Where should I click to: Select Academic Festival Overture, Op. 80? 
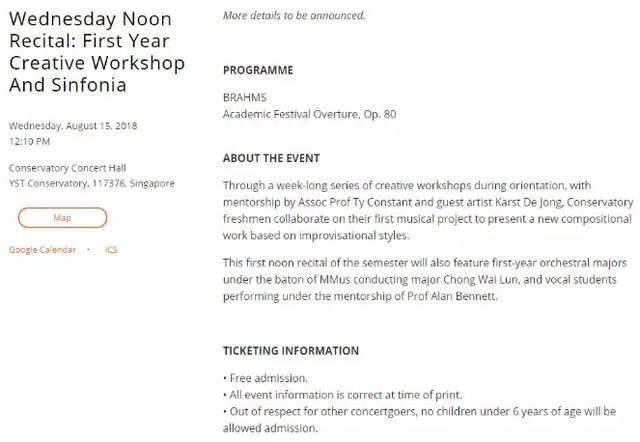tap(310, 114)
